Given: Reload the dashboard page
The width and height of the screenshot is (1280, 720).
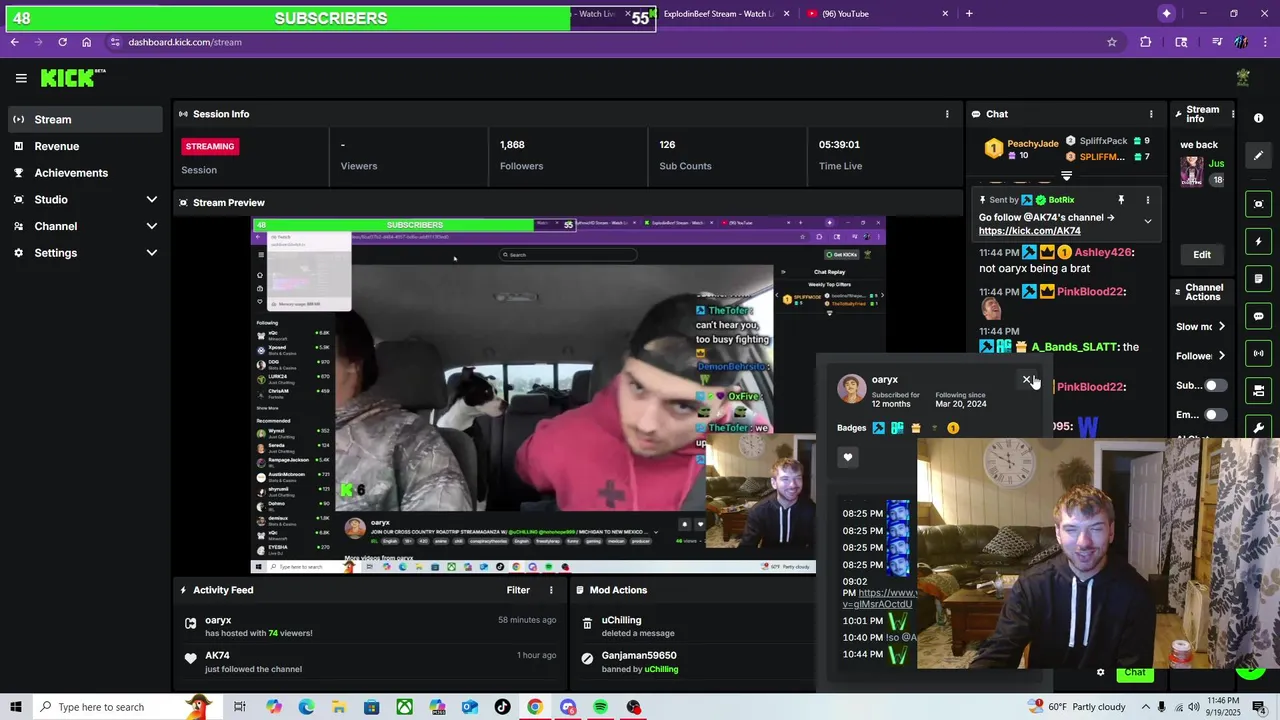Looking at the screenshot, I should tap(62, 42).
